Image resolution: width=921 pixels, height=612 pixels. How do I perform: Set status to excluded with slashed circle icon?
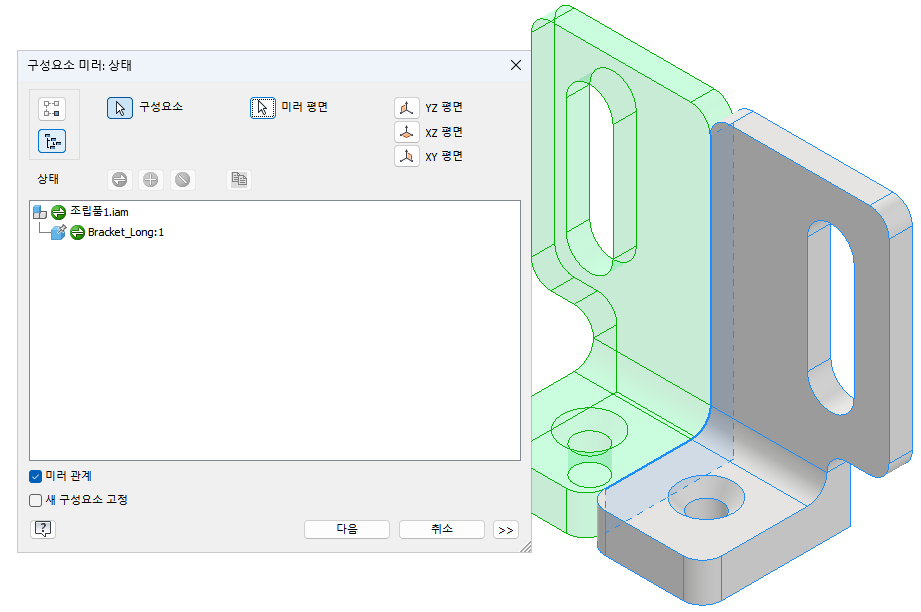click(x=182, y=180)
